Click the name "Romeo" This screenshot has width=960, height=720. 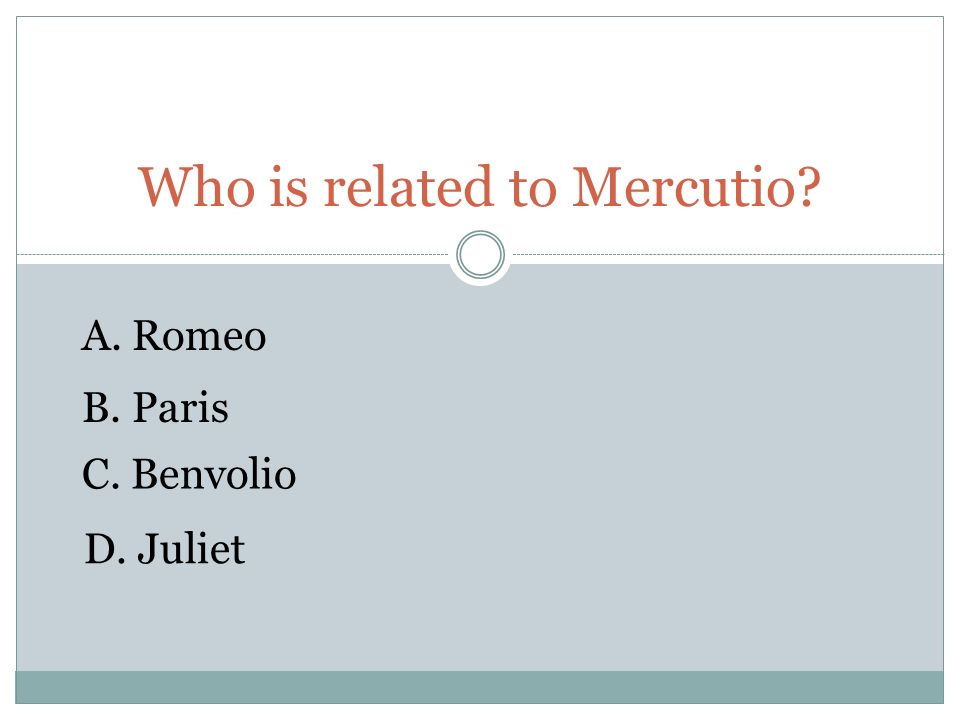pyautogui.click(x=200, y=336)
